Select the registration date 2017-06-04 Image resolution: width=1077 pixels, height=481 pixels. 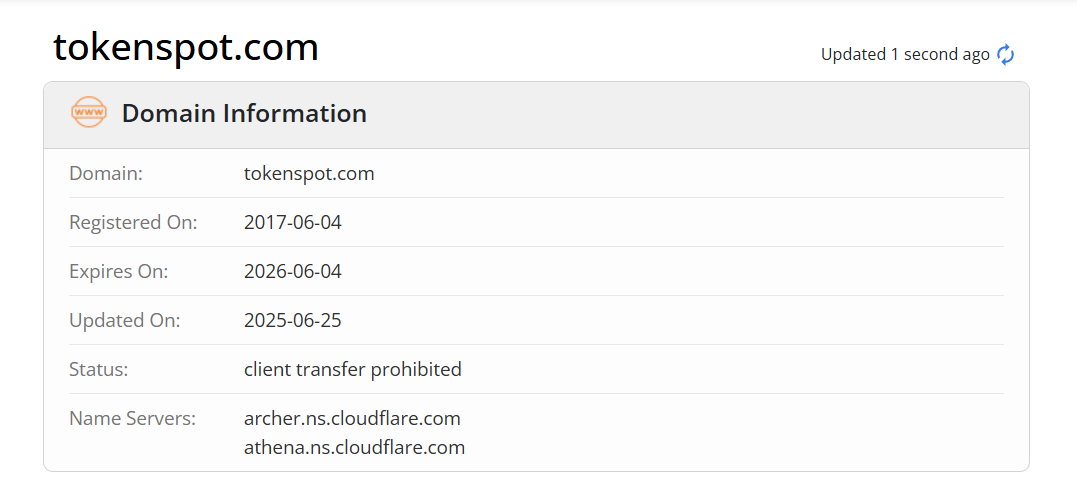click(293, 222)
